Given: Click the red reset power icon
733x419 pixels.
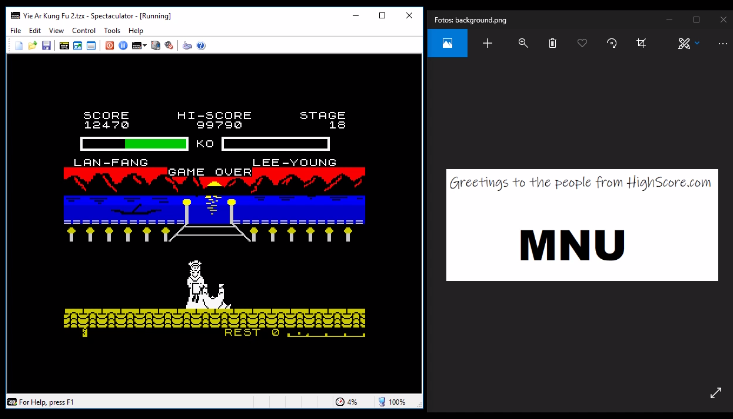Looking at the screenshot, I should tap(109, 45).
